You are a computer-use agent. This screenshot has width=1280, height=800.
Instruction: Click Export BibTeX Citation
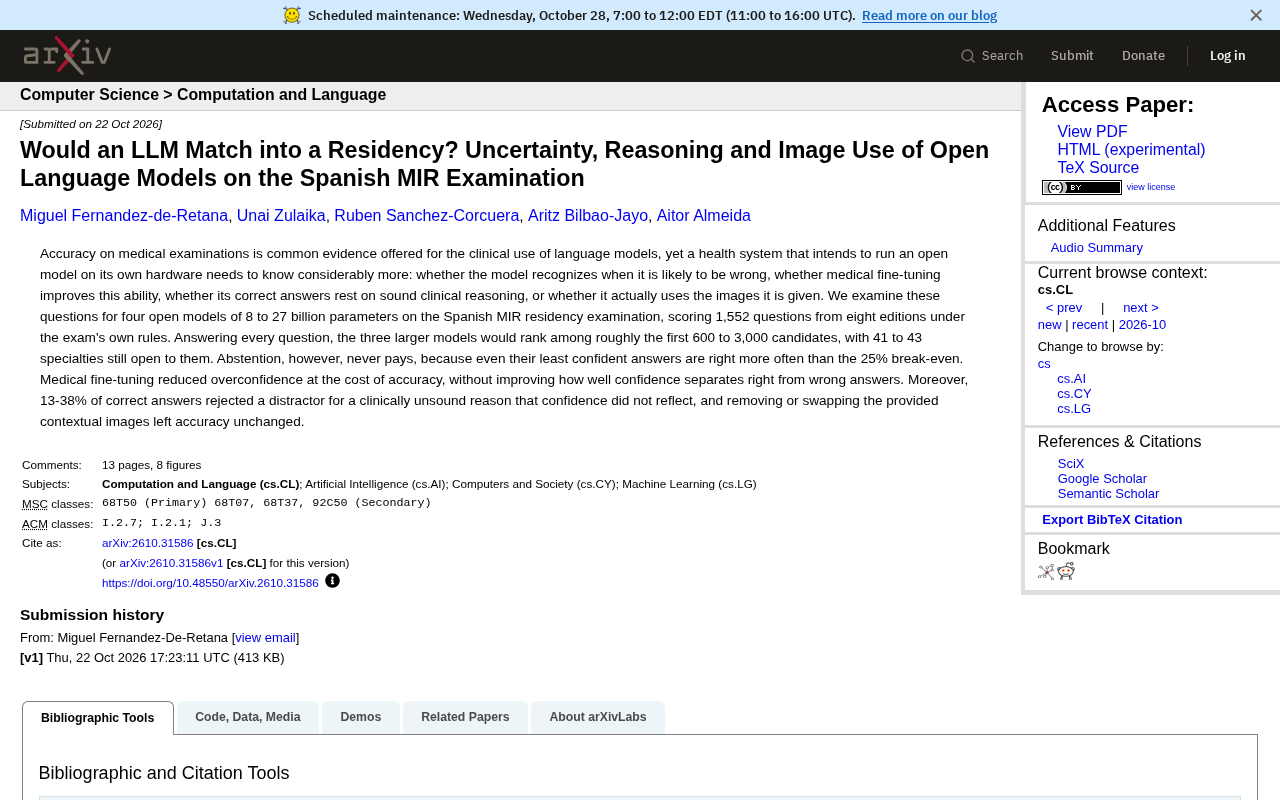[x=1112, y=520]
